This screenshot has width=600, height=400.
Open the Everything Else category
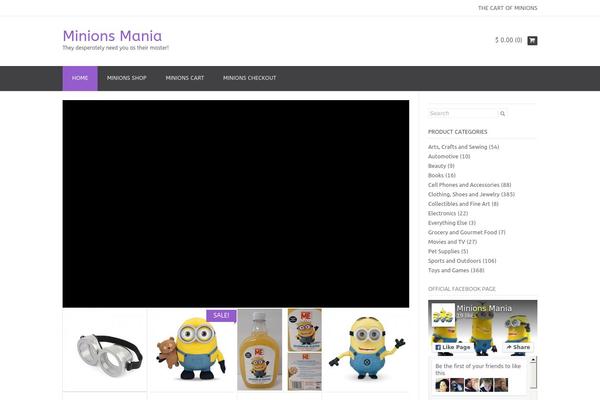pos(452,223)
